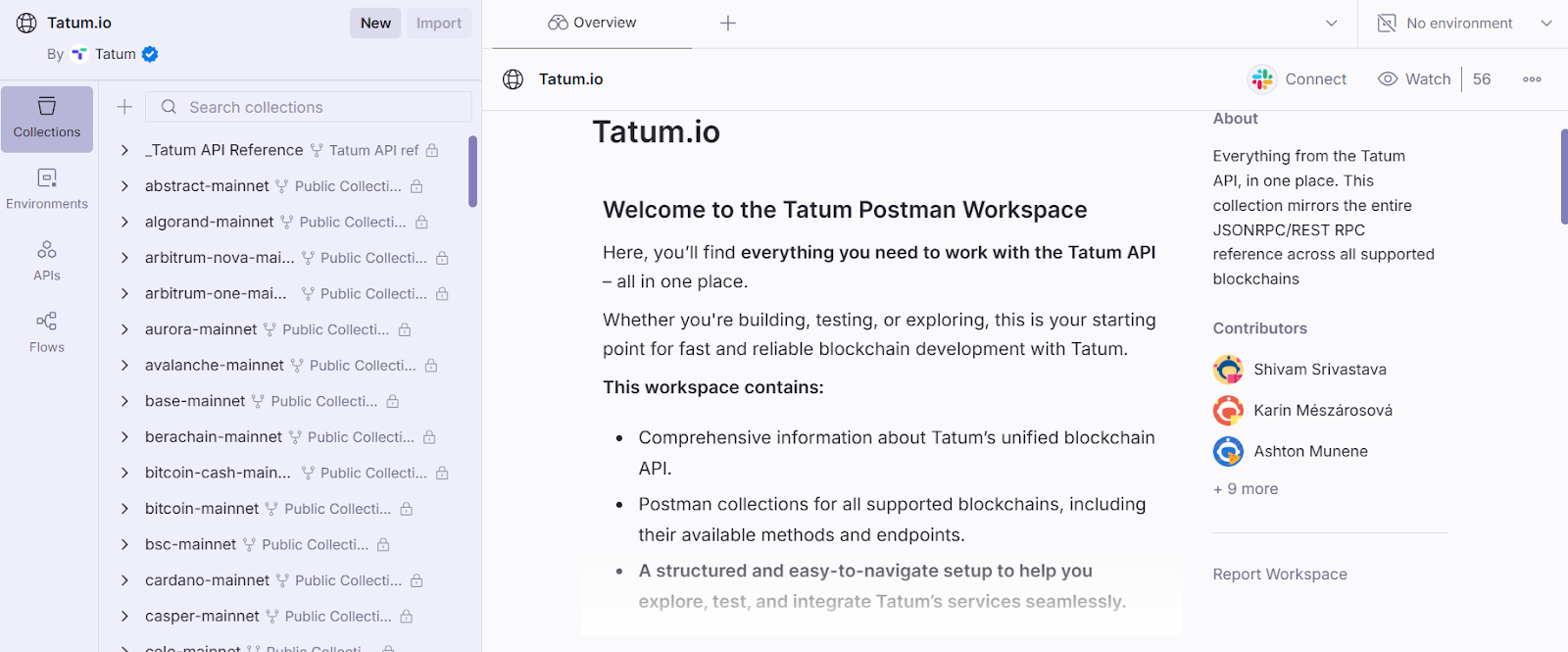Click the fork icon on aurora-mainnet row
Viewport: 1568px width, 652px height.
pyautogui.click(x=269, y=329)
